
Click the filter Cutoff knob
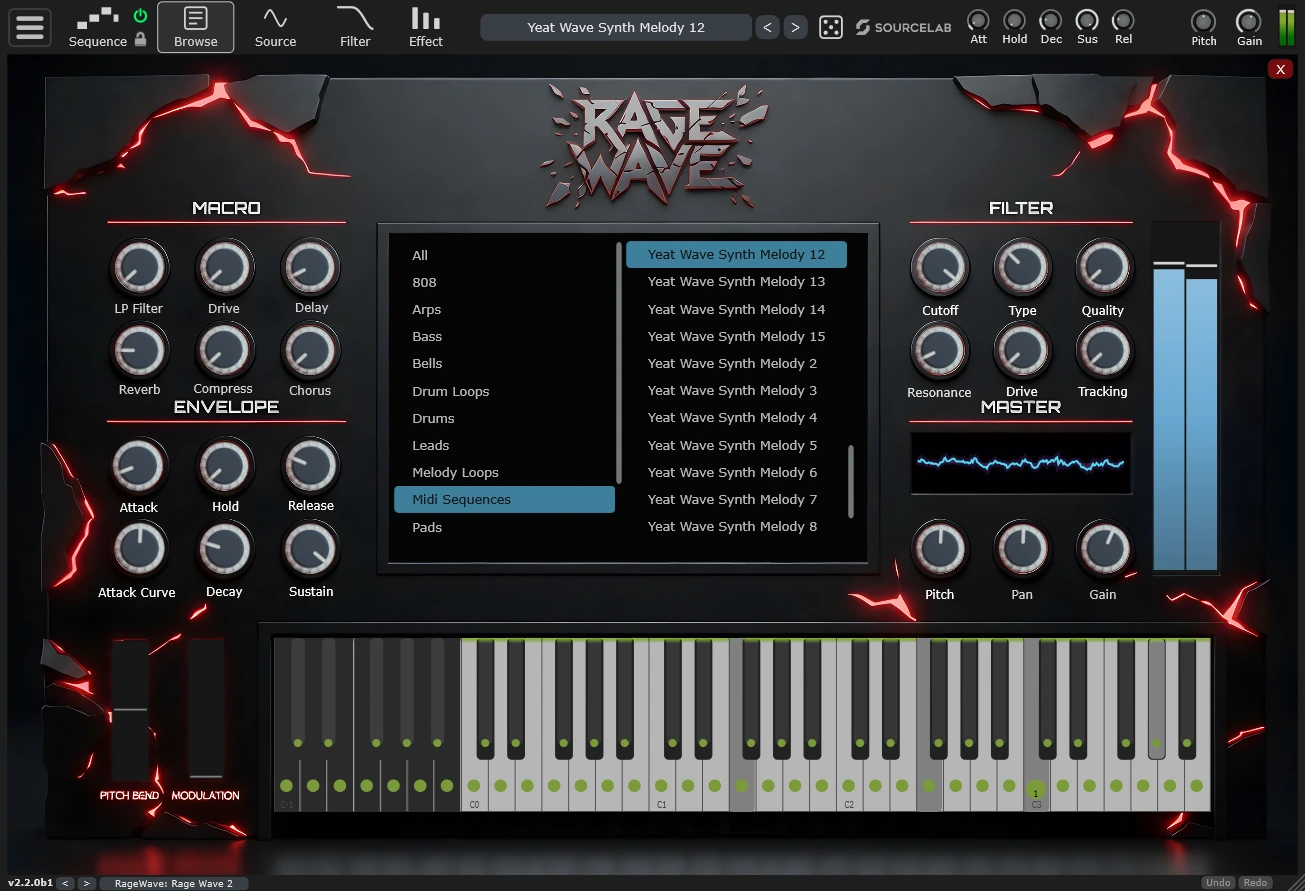click(x=939, y=268)
